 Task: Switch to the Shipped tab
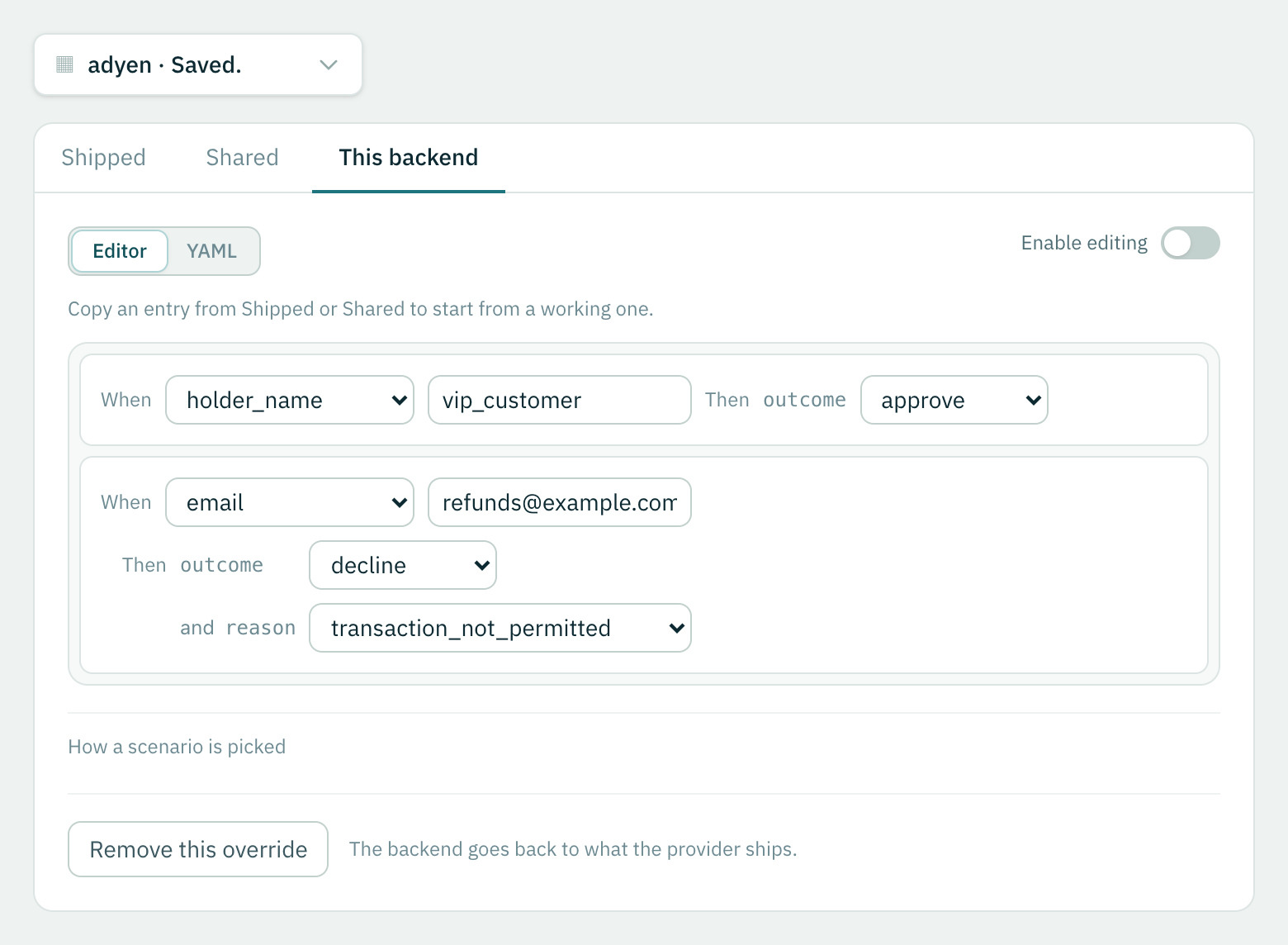103,158
